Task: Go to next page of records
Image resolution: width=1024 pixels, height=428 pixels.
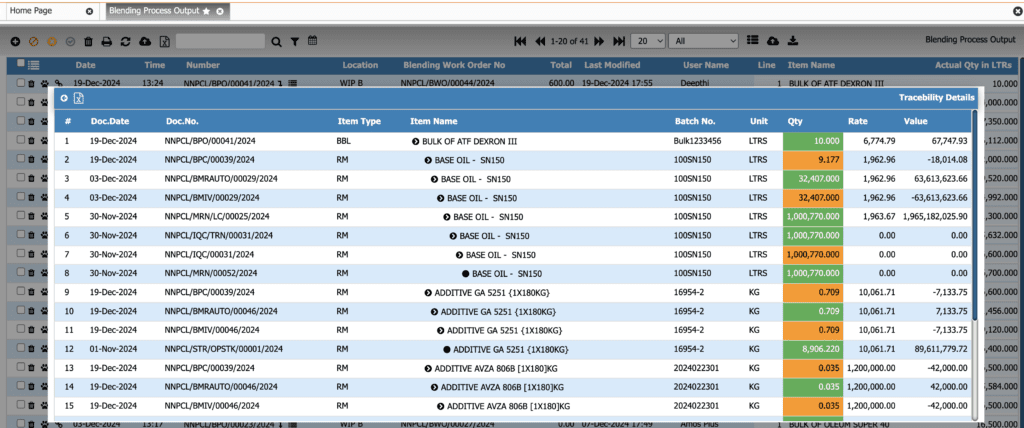Action: (600, 41)
